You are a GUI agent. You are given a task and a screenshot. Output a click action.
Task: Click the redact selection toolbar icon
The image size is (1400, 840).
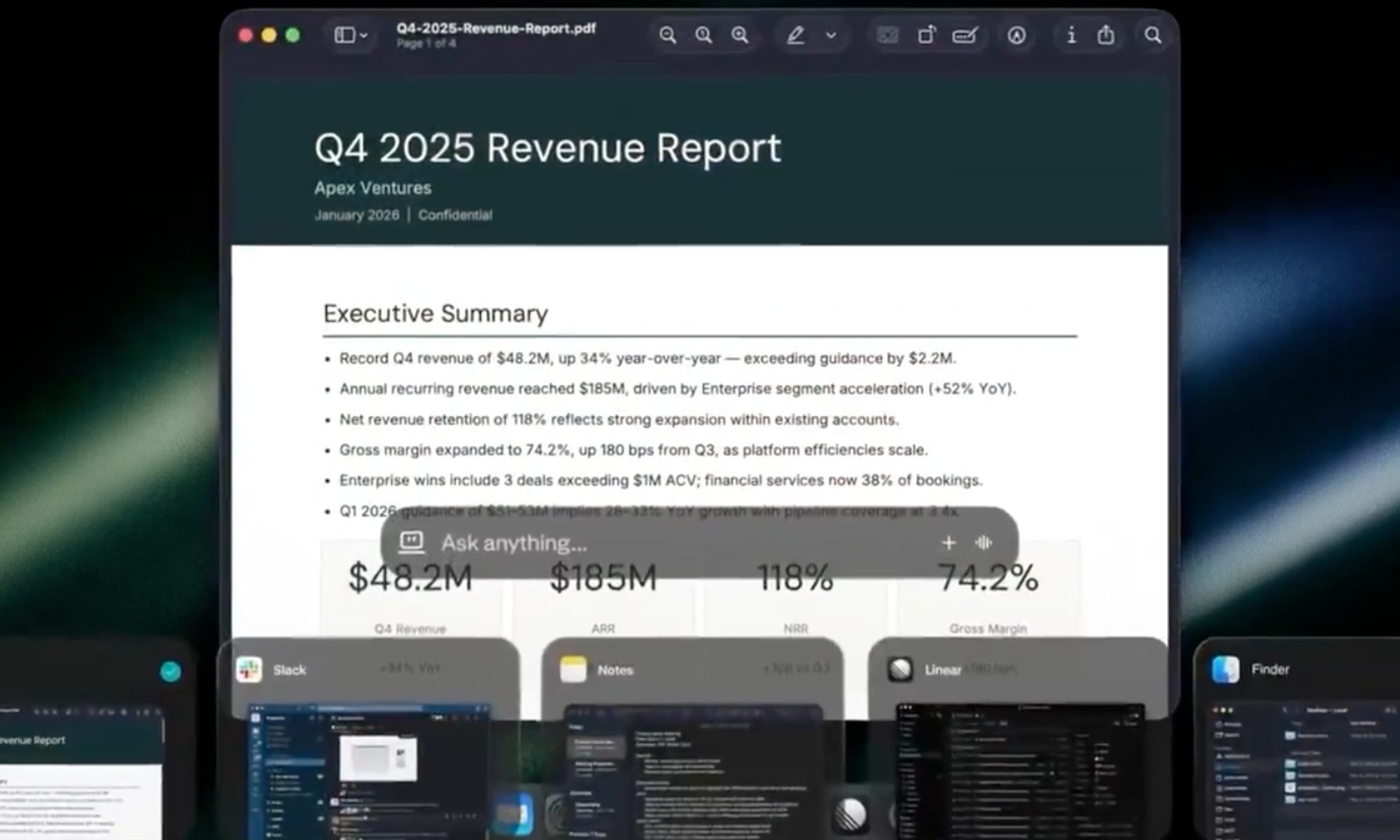(888, 35)
